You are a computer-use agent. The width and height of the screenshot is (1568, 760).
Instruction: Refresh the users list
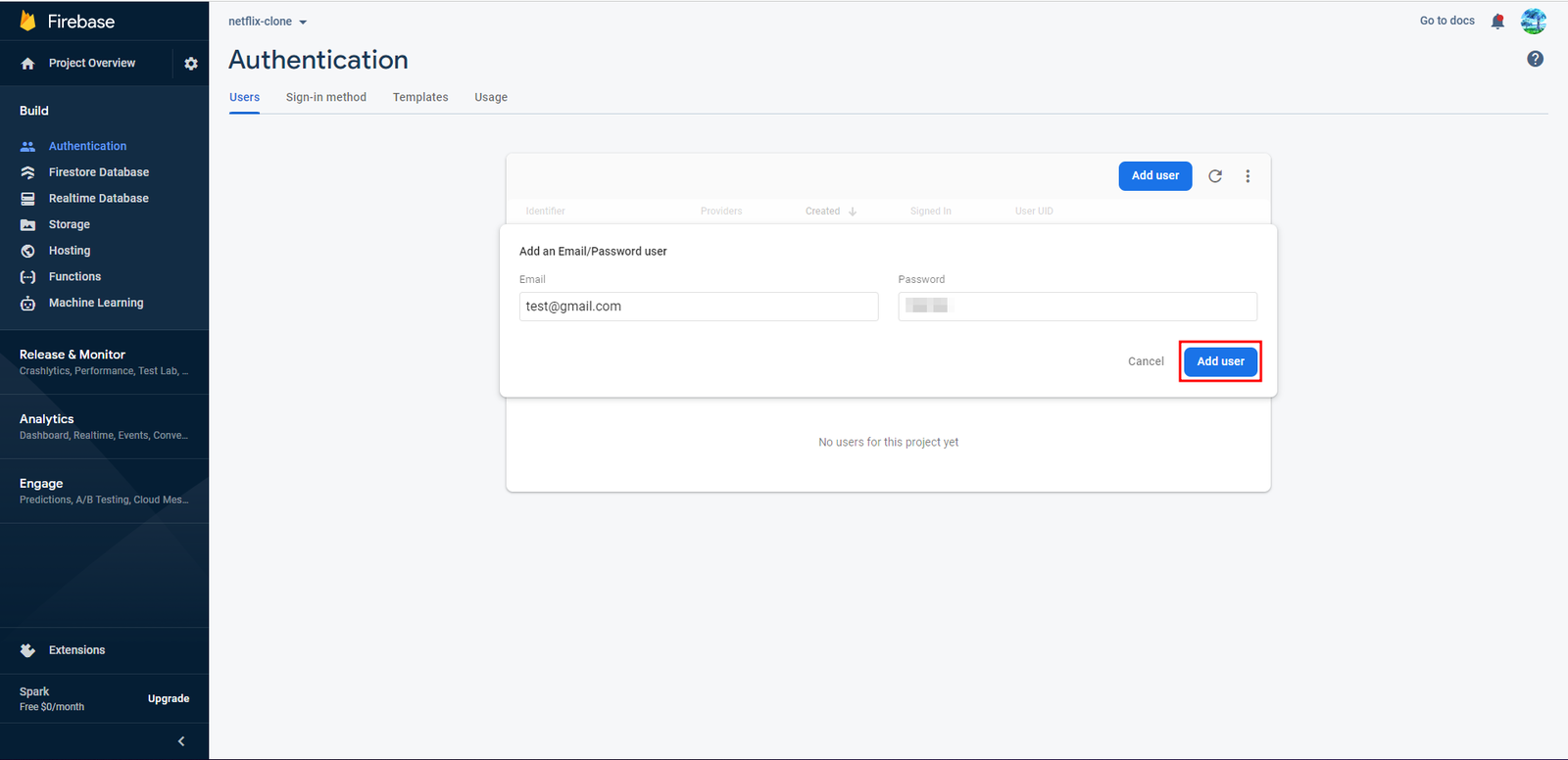(1215, 176)
